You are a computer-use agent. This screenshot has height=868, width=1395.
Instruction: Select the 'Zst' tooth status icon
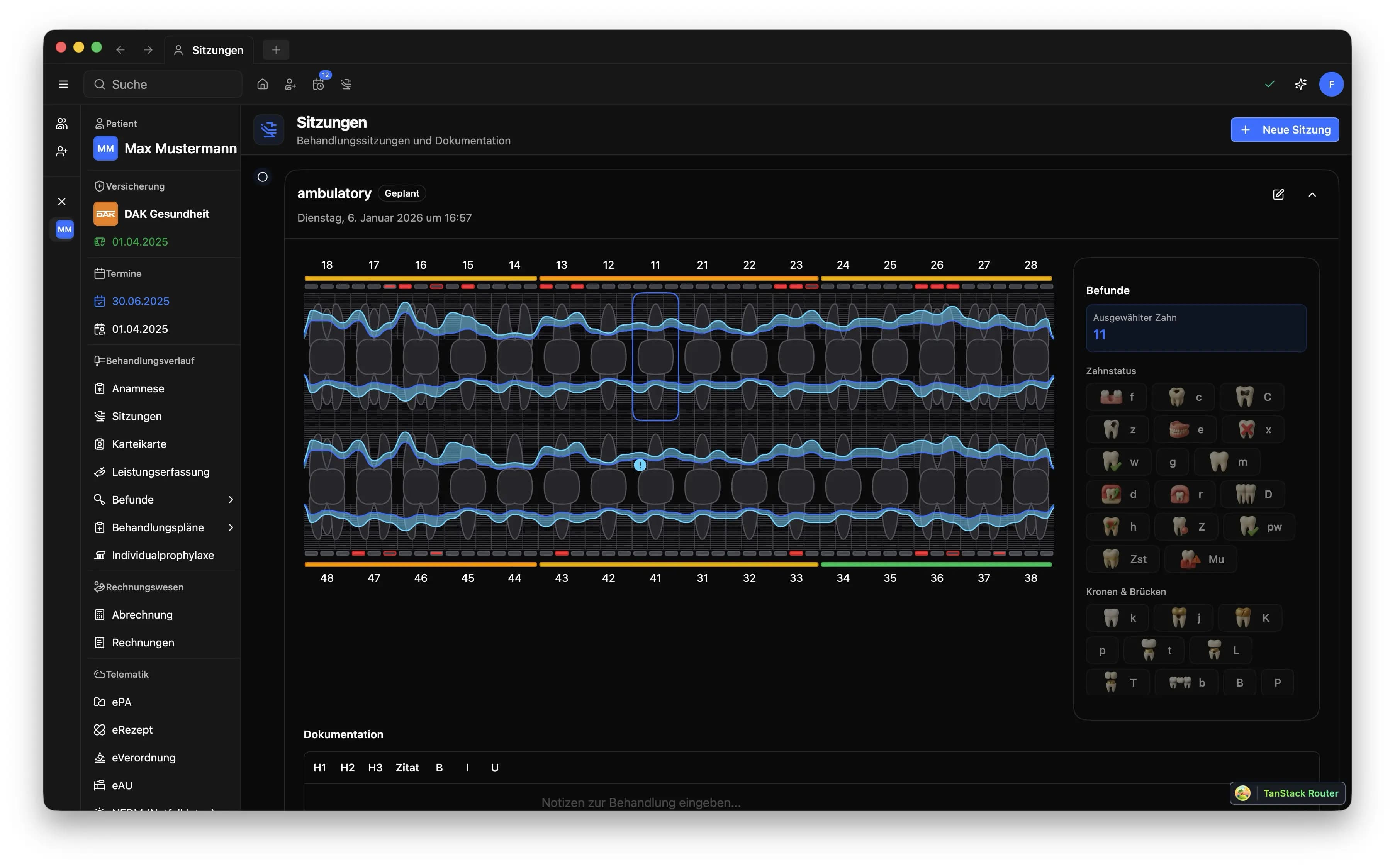click(1123, 559)
